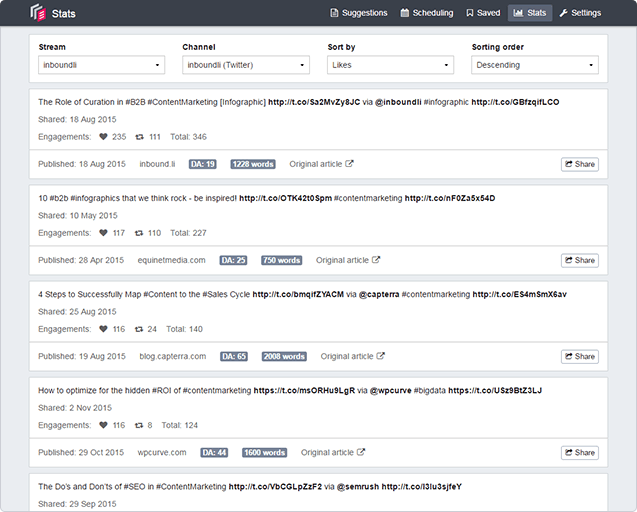Click the Suggestions document icon
637x512 pixels.
pyautogui.click(x=334, y=13)
